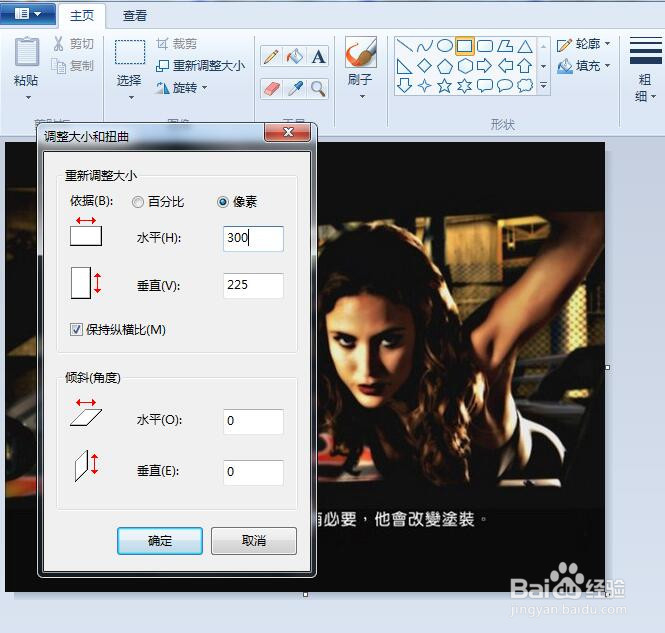Click the 水平(H) width input field

[x=253, y=238]
